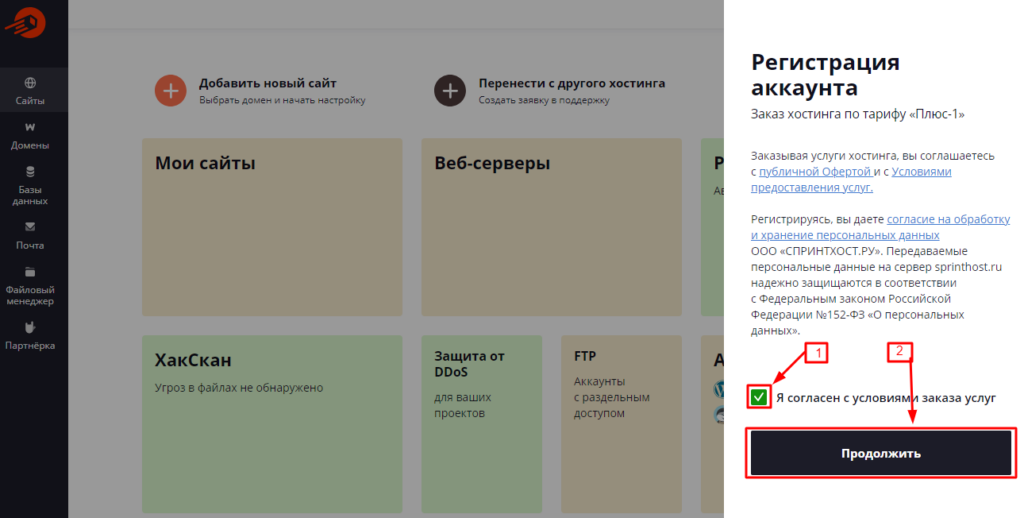Viewport: 1024px width, 518px height.
Task: Open the Мои сайты card
Action: [272, 227]
